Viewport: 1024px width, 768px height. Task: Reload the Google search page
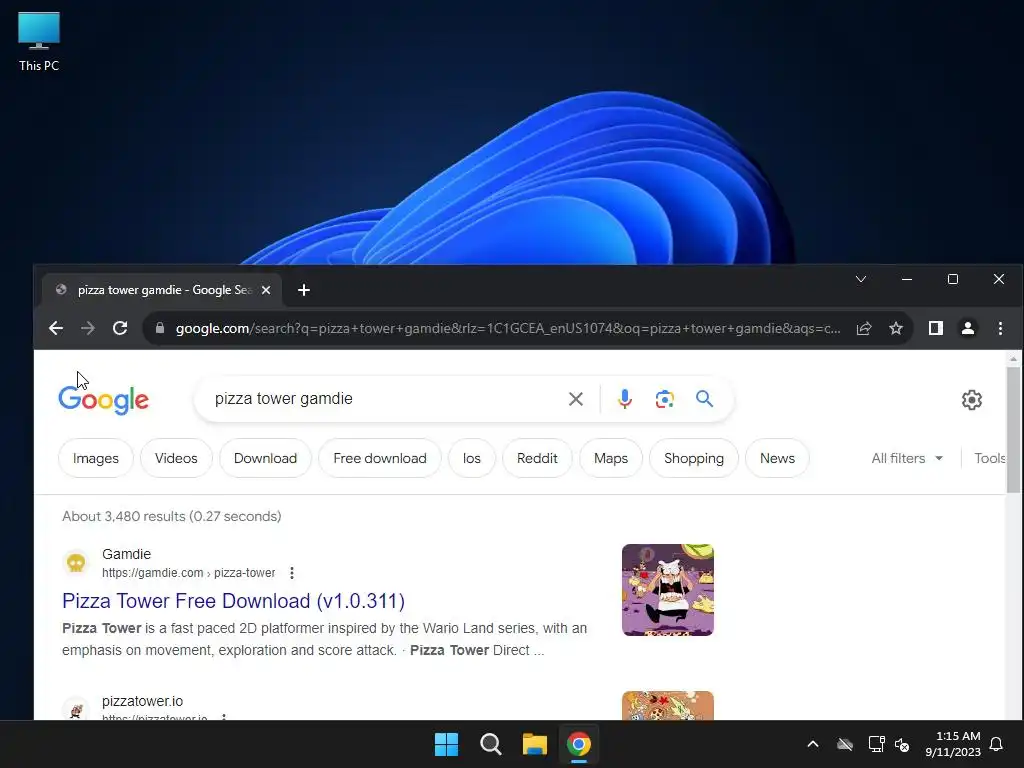(120, 328)
